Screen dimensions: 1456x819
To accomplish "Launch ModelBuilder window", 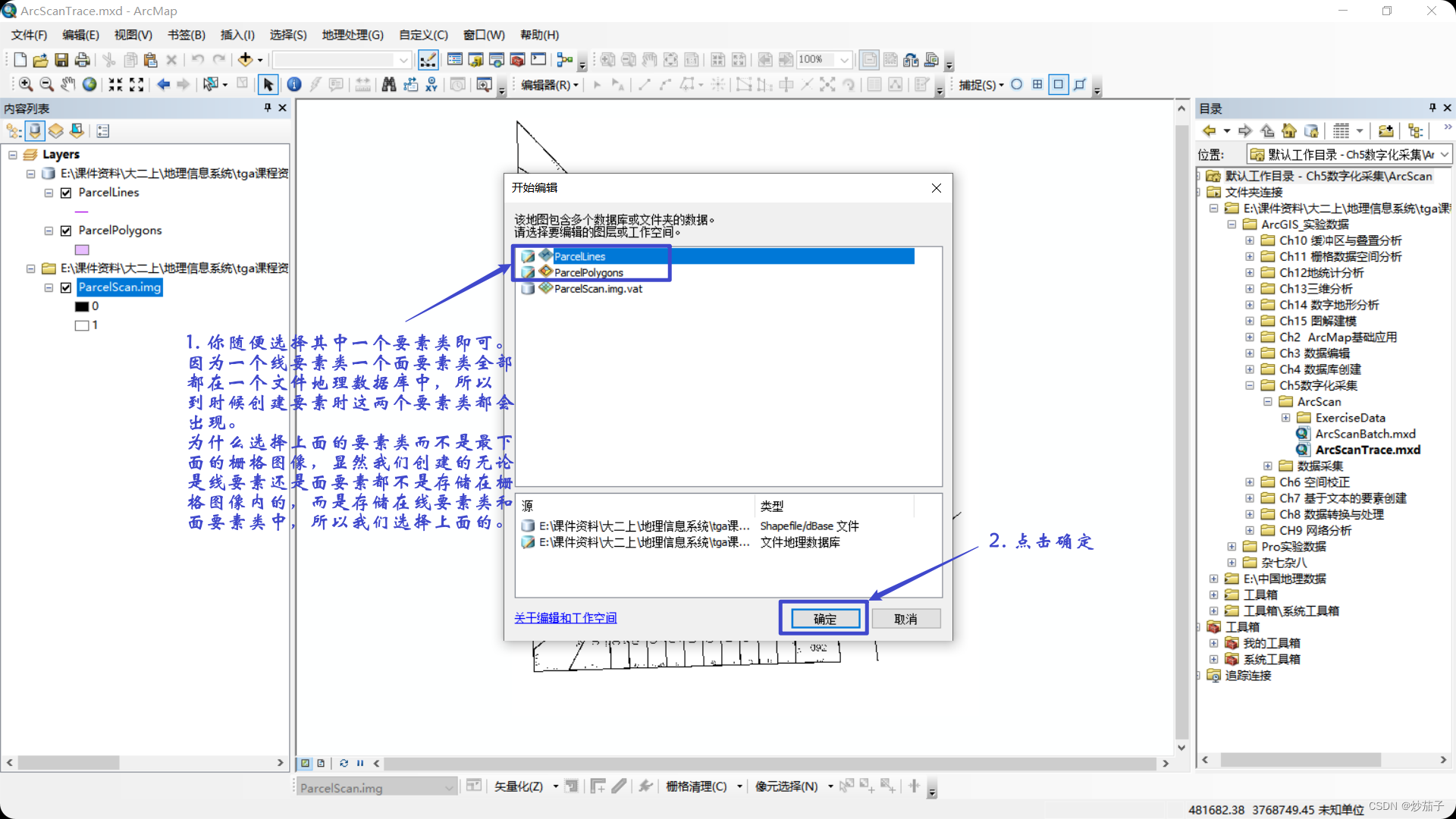I will pos(565,60).
